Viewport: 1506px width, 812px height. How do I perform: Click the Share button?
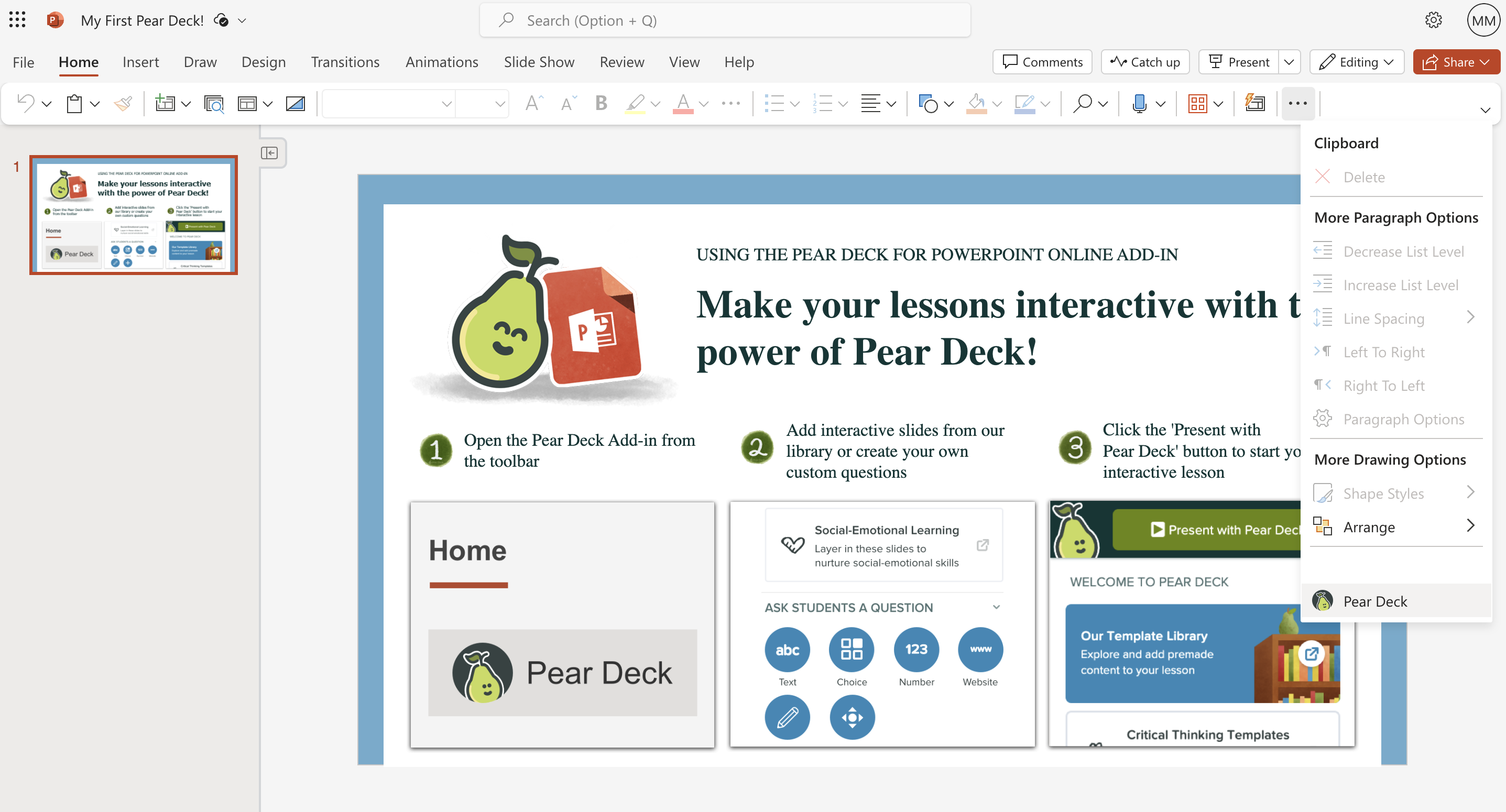1456,62
